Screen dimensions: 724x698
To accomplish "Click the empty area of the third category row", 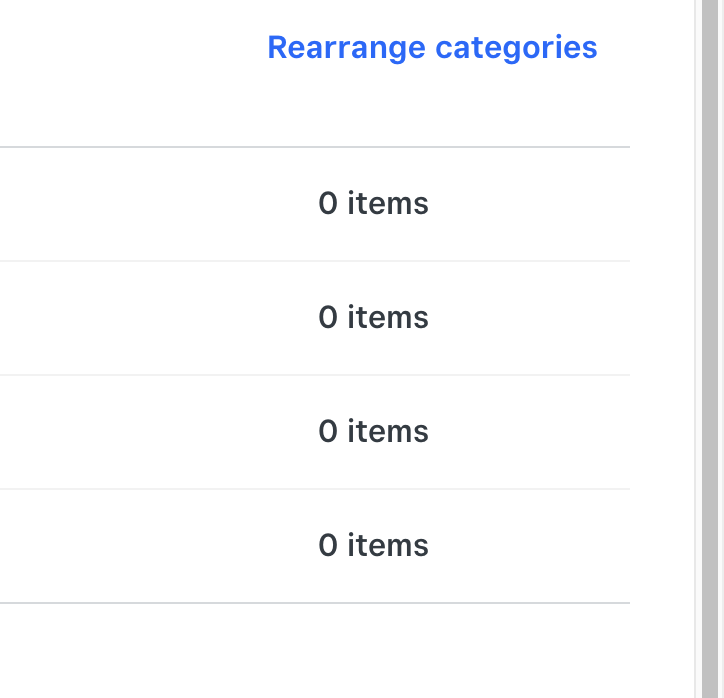I will point(150,432).
